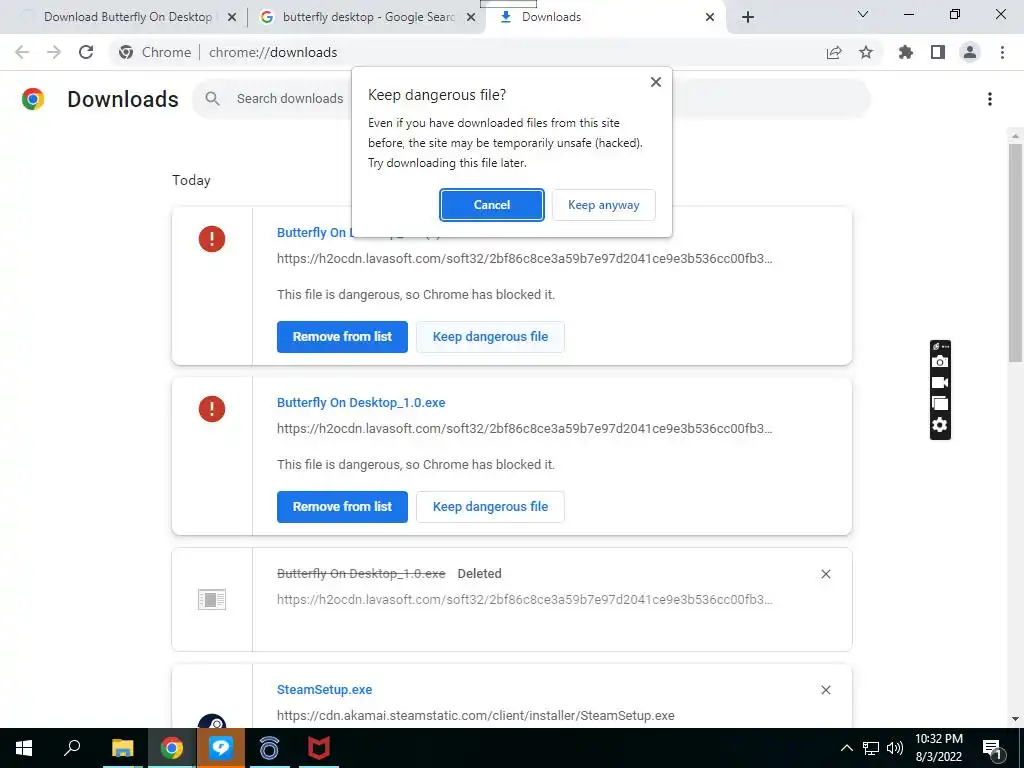This screenshot has height=768, width=1024.
Task: Keep dangerous file Butterfly On Desktop_1.0.exe
Action: (x=490, y=507)
